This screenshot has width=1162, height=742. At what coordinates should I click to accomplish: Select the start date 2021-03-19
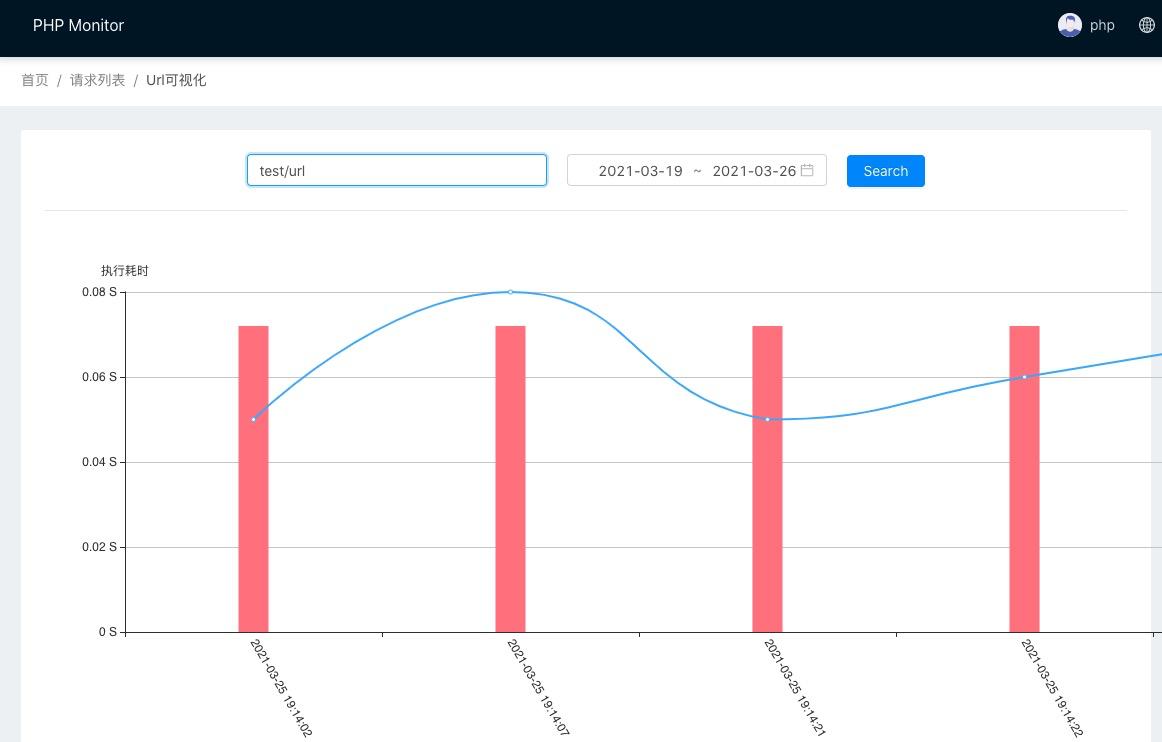point(640,171)
